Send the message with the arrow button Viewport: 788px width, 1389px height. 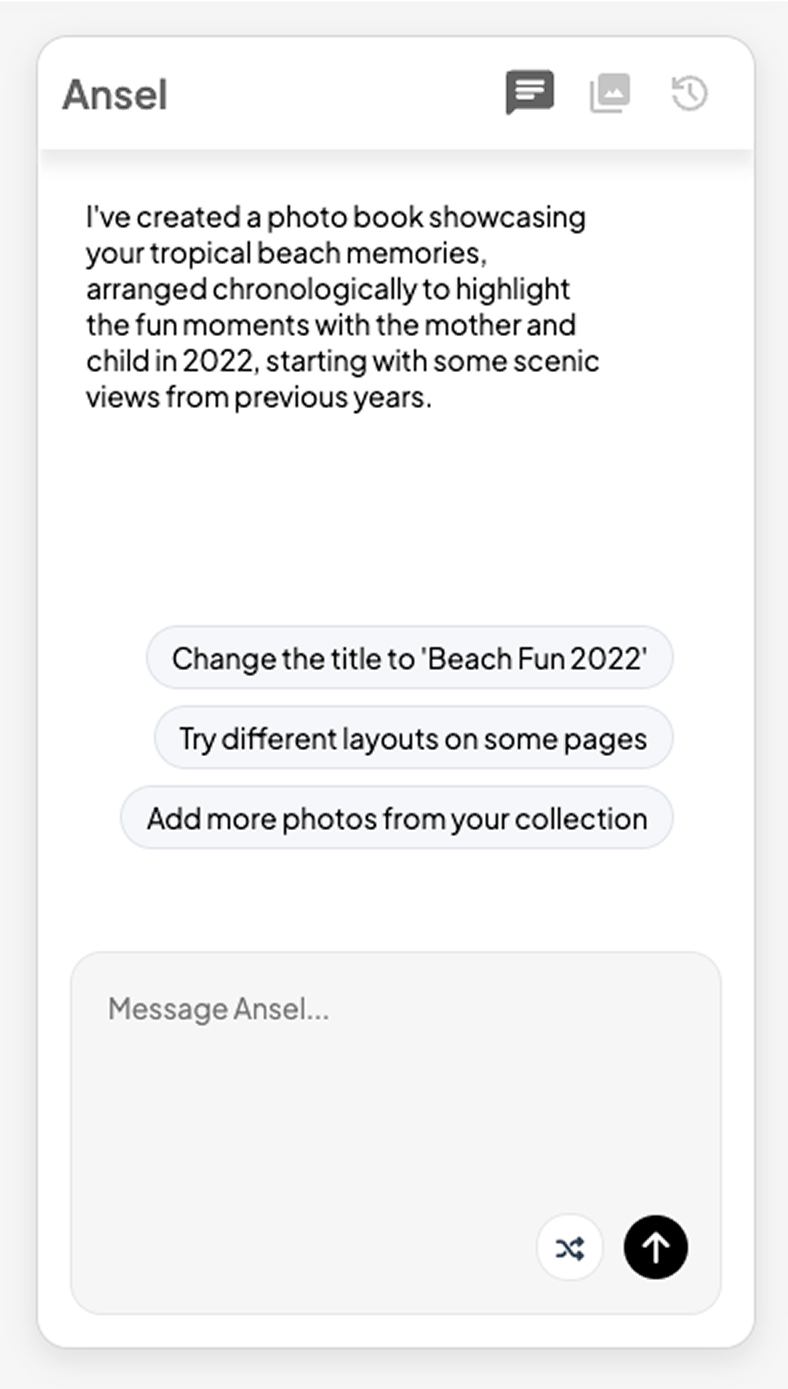pyautogui.click(x=656, y=1247)
